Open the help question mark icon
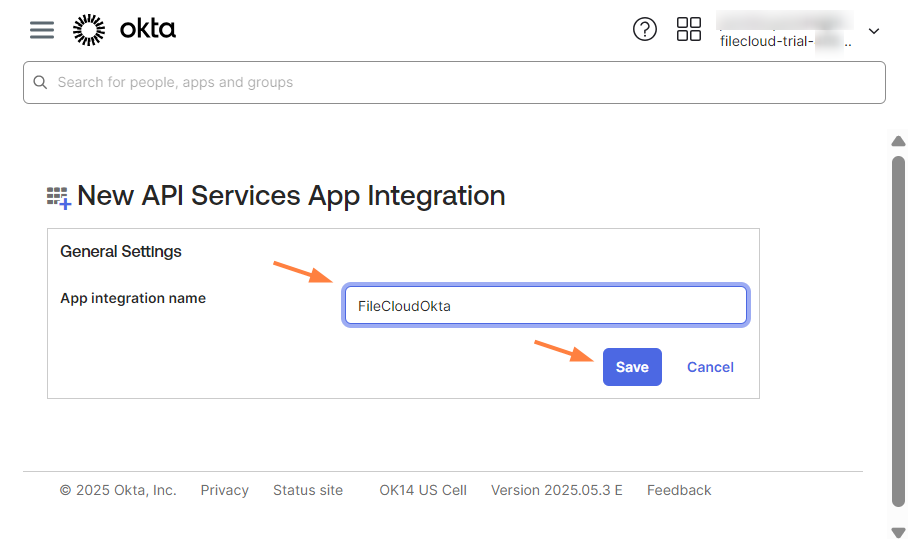This screenshot has height=539, width=908. click(645, 30)
